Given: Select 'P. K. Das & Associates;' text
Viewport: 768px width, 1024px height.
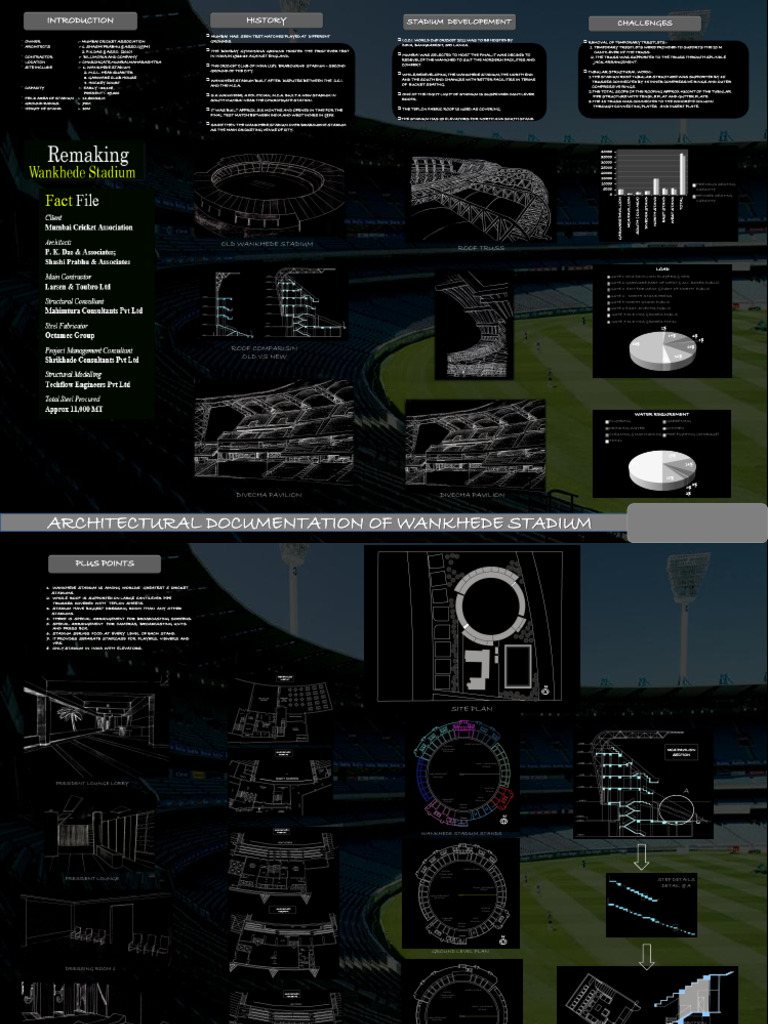Looking at the screenshot, I should pyautogui.click(x=80, y=252).
